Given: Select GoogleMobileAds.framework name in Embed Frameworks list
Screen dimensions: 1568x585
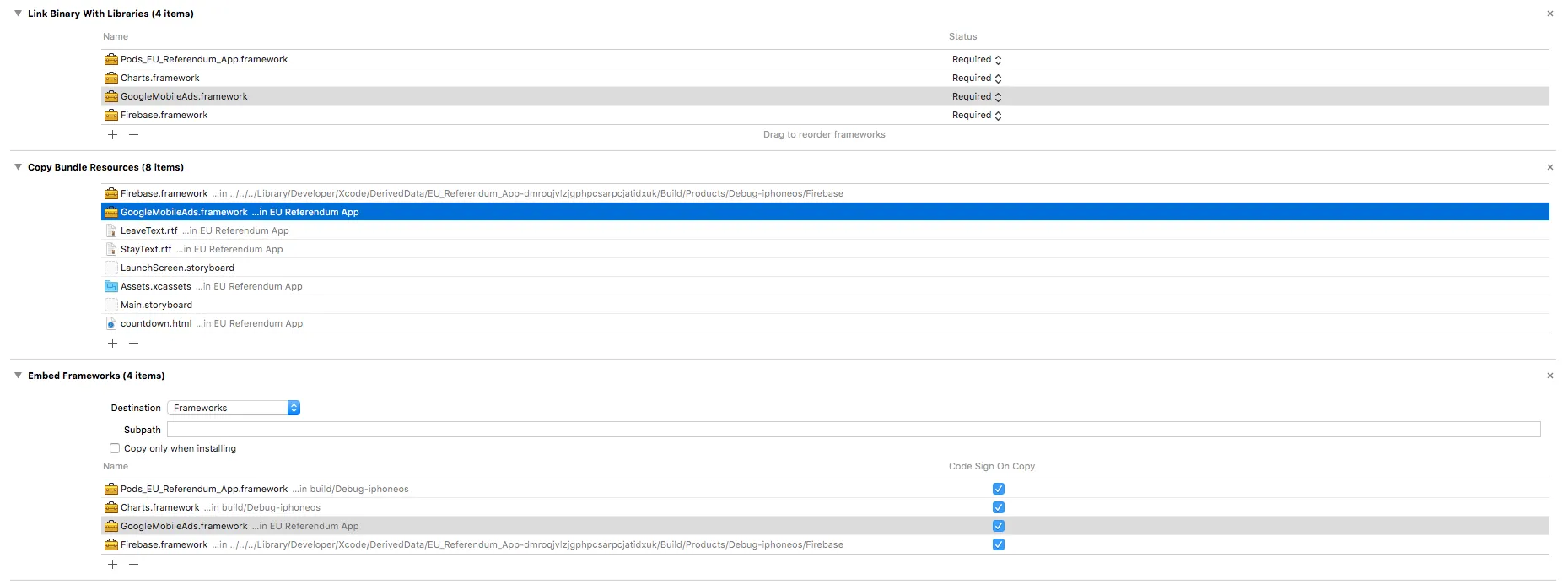Looking at the screenshot, I should click(184, 526).
